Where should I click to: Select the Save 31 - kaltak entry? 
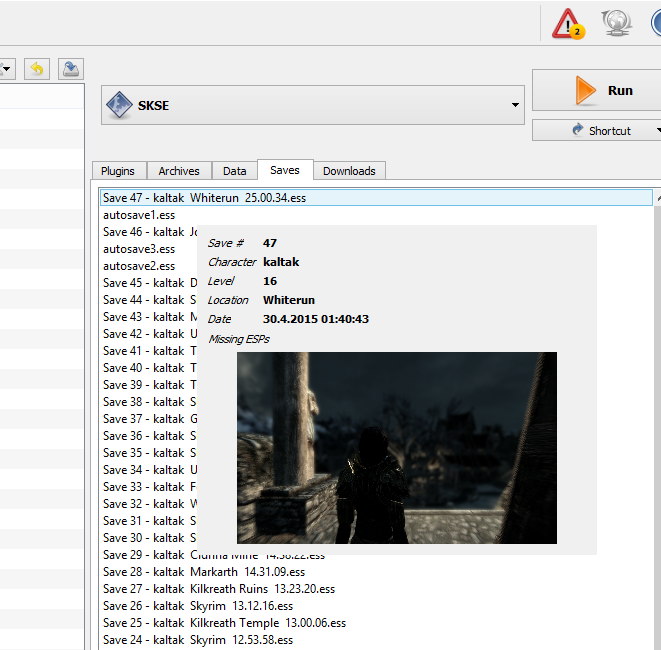tap(149, 521)
